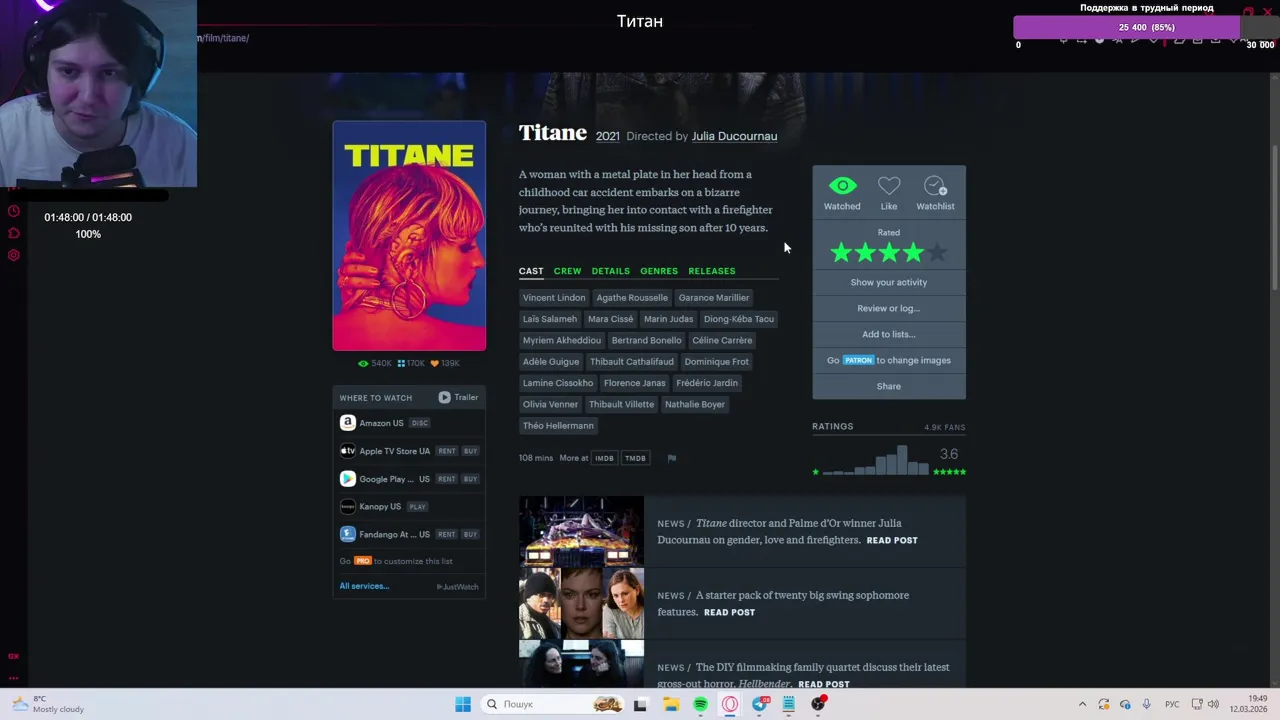The image size is (1280, 720).
Task: Open cast member Garance Marillier
Action: [x=714, y=297]
